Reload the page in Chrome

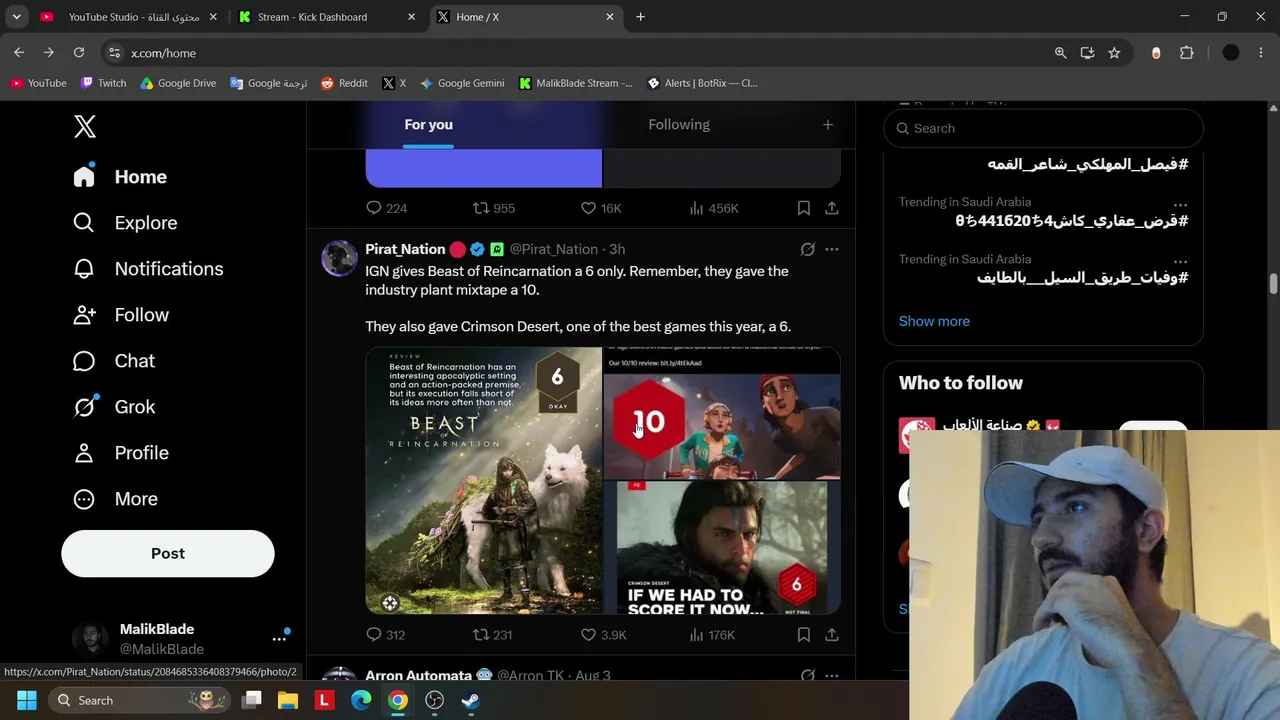[79, 53]
